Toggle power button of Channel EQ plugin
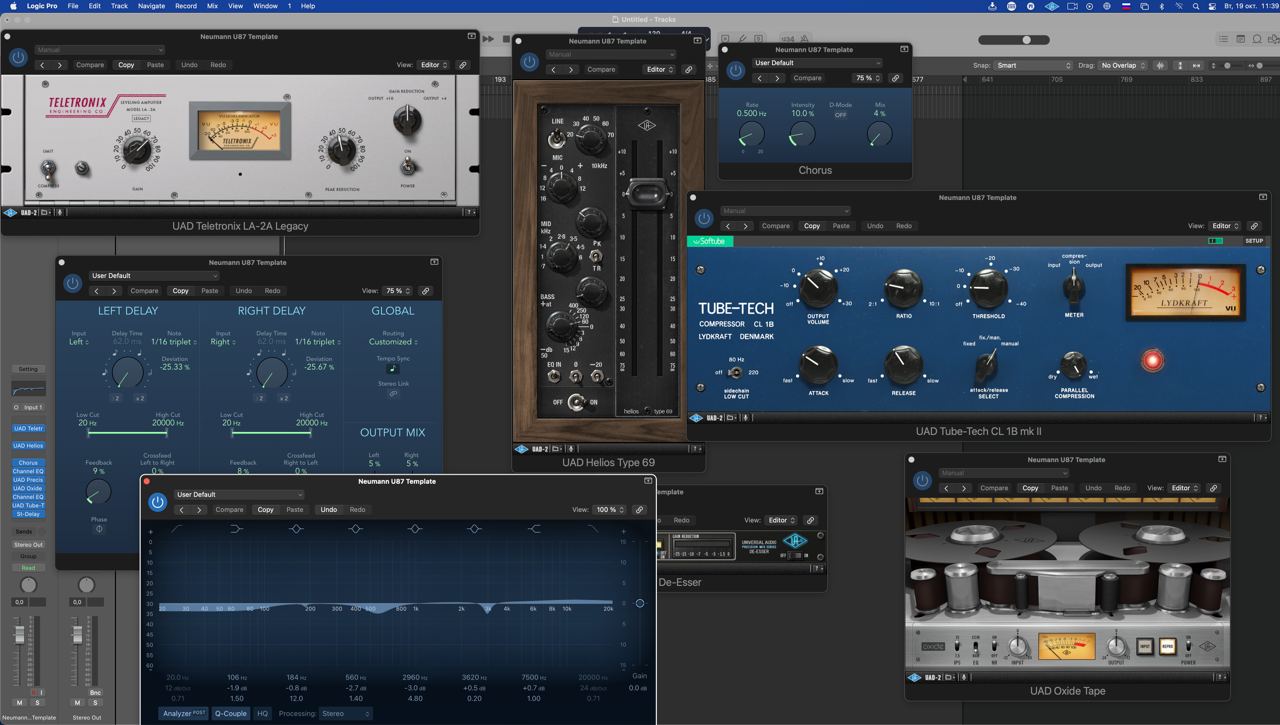This screenshot has height=725, width=1280. [x=157, y=503]
